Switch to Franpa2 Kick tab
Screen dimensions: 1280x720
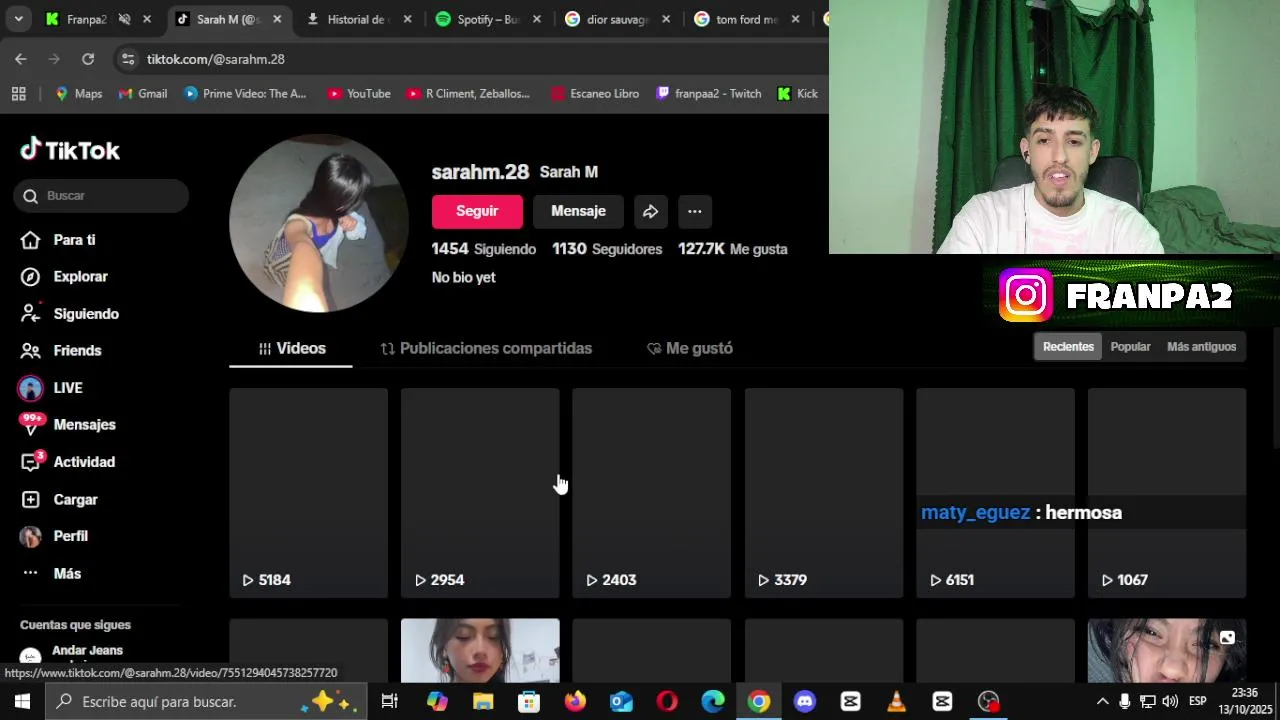85,19
